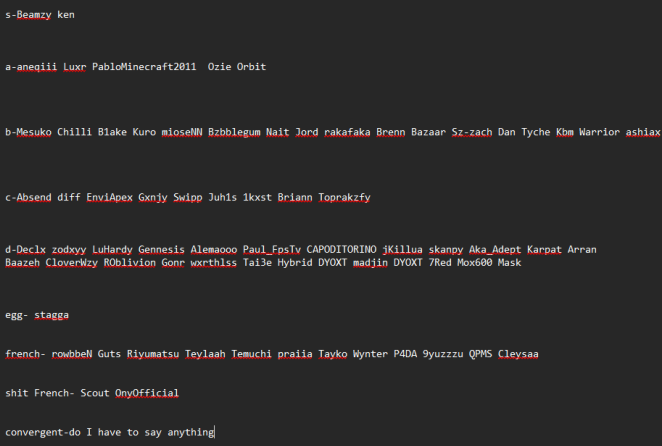Click the name 'Kbm'
The height and width of the screenshot is (446, 662).
pos(564,132)
